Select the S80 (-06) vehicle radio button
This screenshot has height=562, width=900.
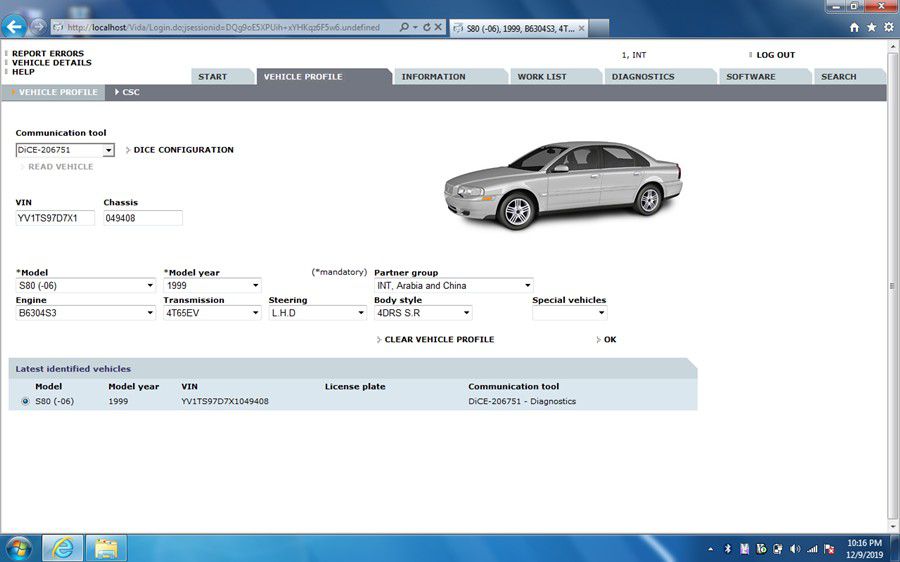click(x=25, y=402)
